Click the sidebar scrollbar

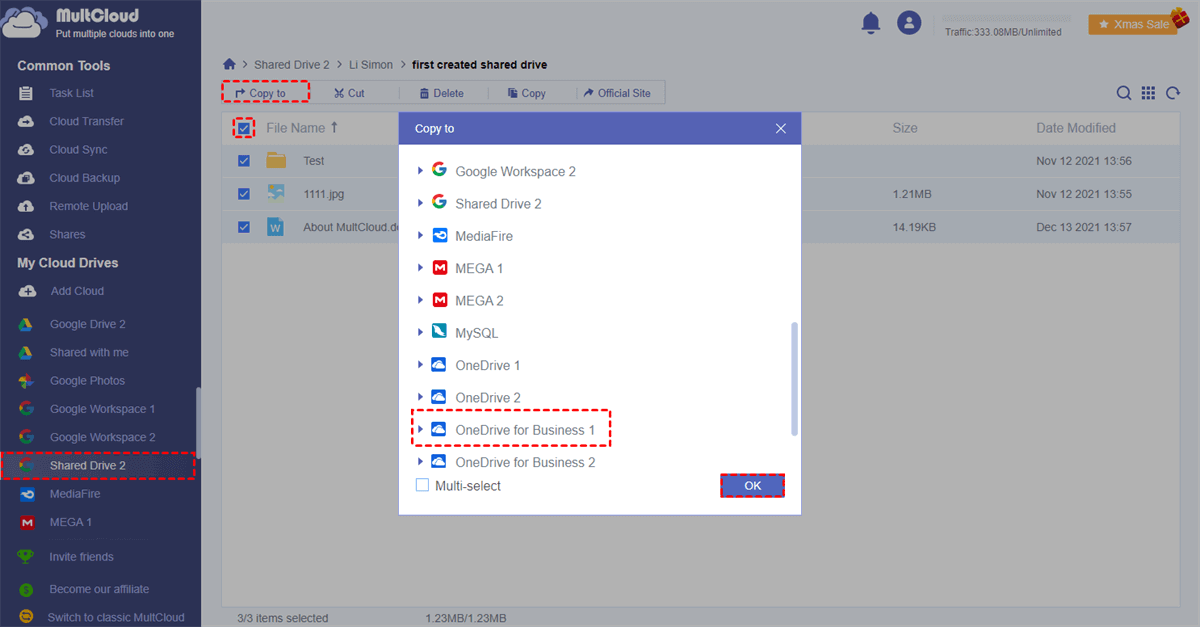tap(198, 423)
